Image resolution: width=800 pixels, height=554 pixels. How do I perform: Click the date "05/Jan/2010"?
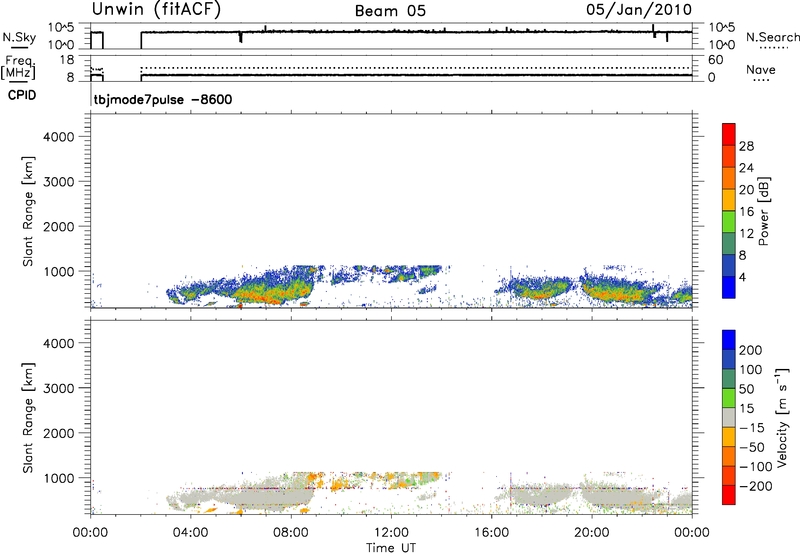click(639, 10)
